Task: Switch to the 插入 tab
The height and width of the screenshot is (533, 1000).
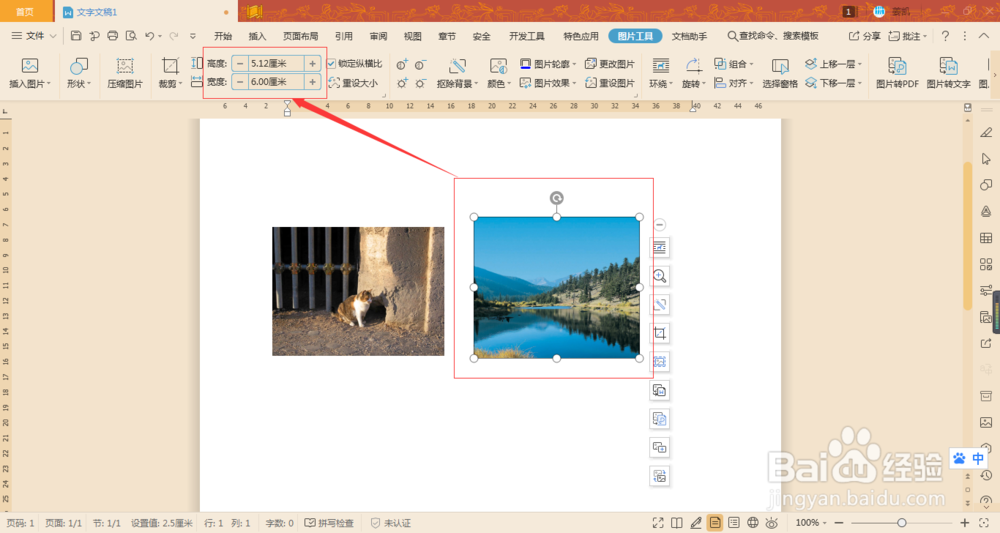Action: 257,36
